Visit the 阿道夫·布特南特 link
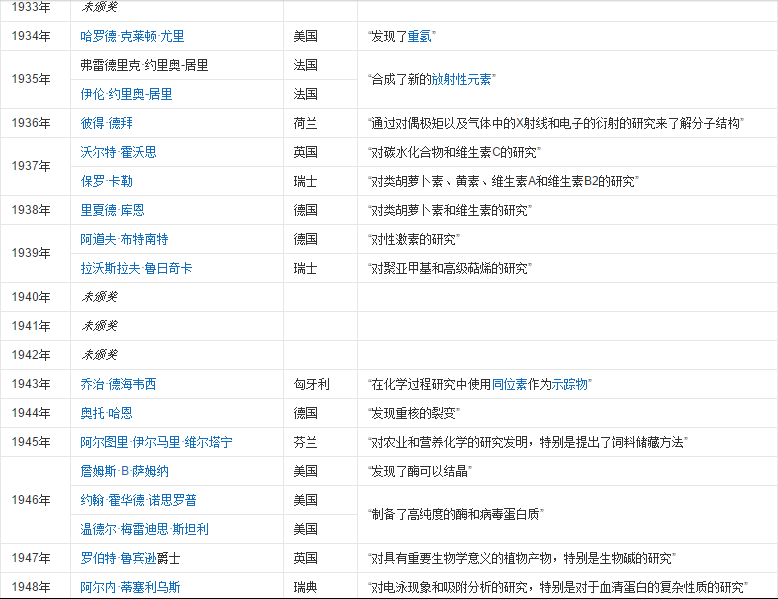 pos(124,239)
